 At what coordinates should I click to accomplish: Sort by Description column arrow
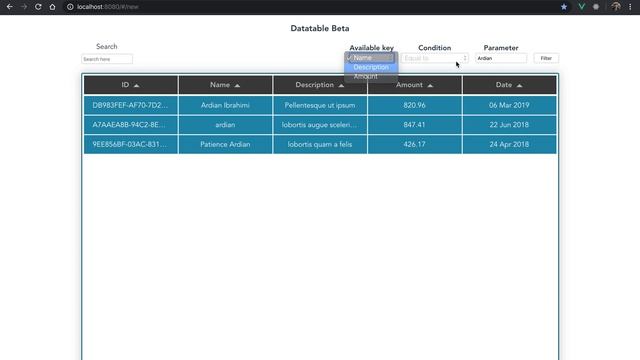click(341, 85)
